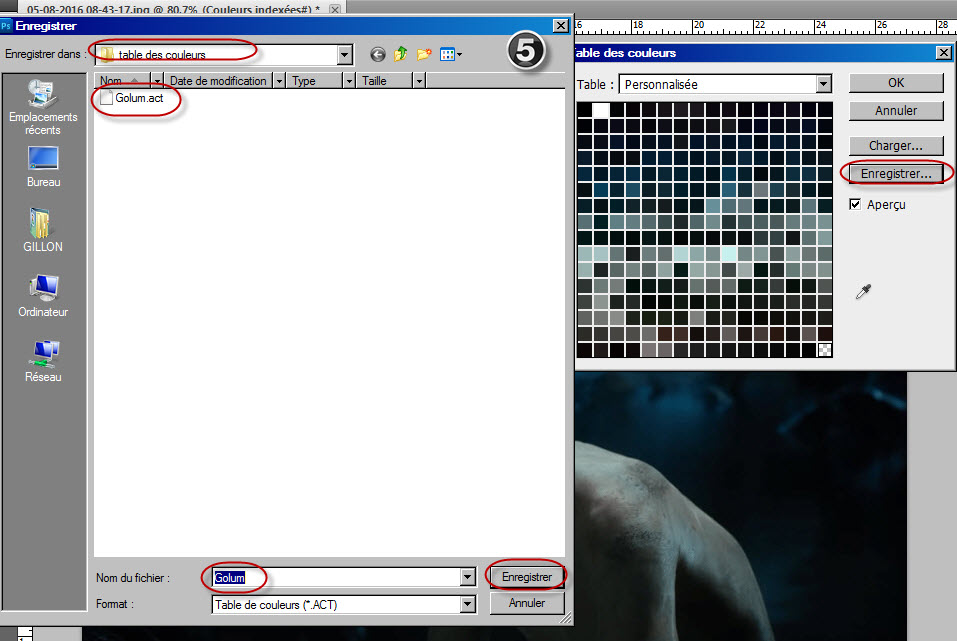Expand the Enregistrer dans folder dropdown

(345, 55)
